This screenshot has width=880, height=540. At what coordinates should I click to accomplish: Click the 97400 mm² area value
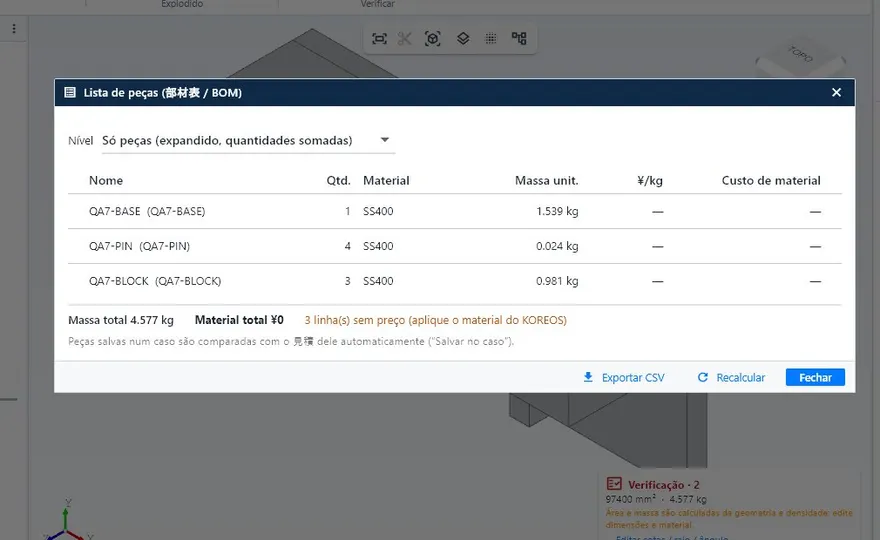pyautogui.click(x=630, y=499)
